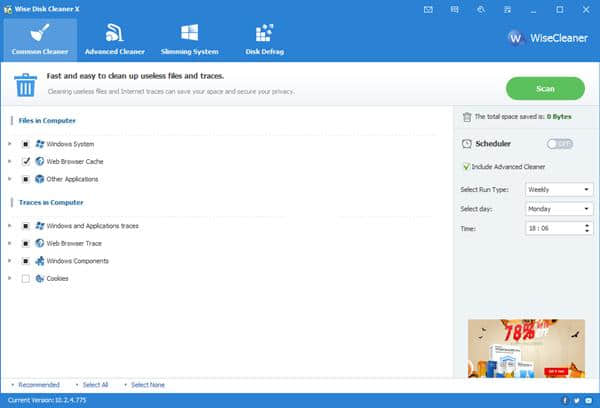This screenshot has width=600, height=408.
Task: Click the Select All link
Action: tap(94, 384)
